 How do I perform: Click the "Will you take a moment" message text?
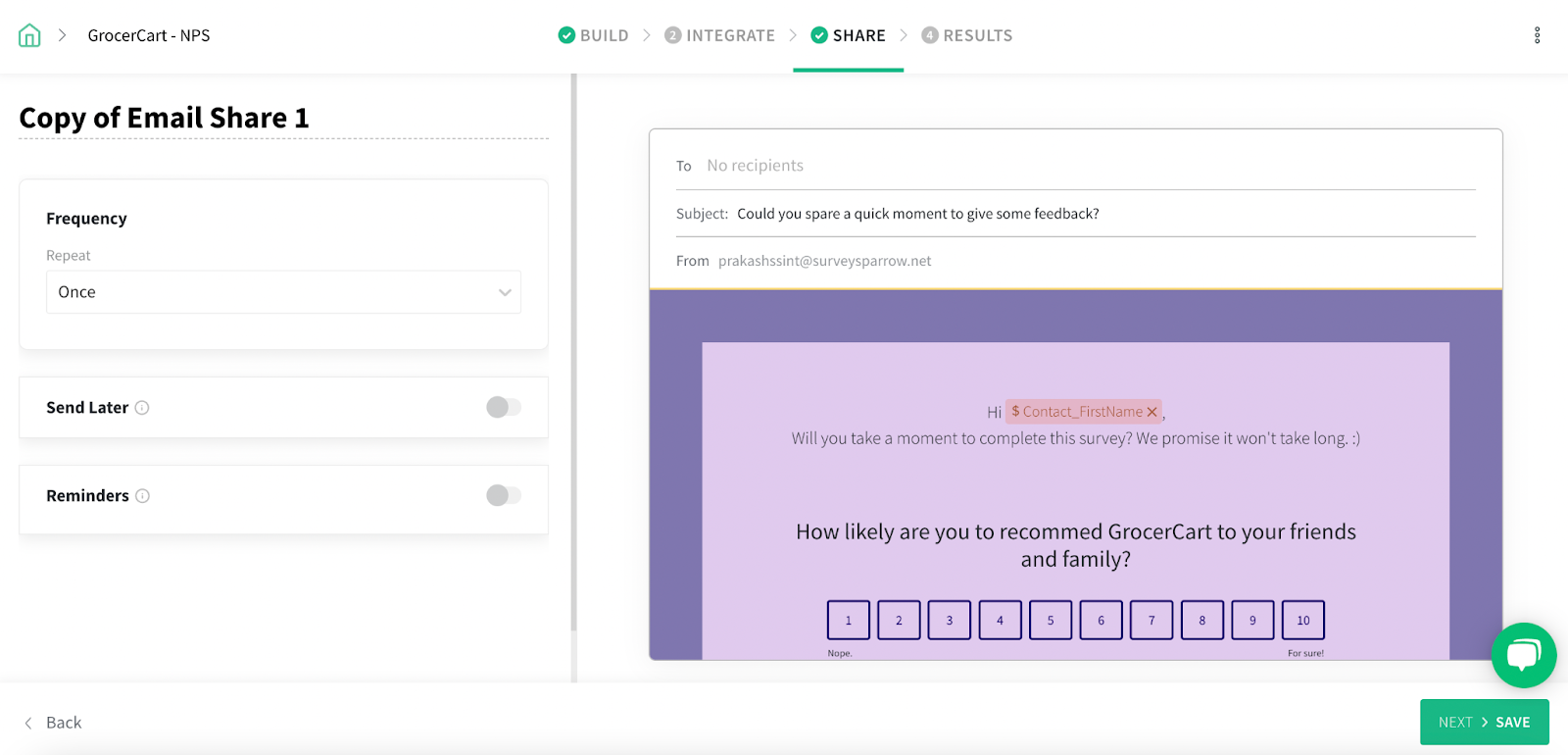1076,438
